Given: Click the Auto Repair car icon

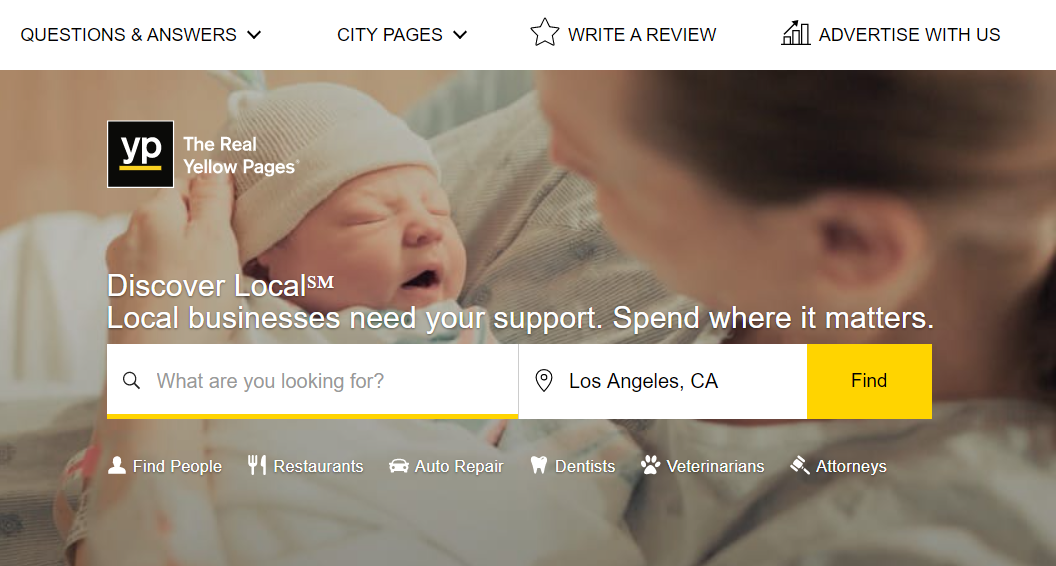Looking at the screenshot, I should 399,466.
